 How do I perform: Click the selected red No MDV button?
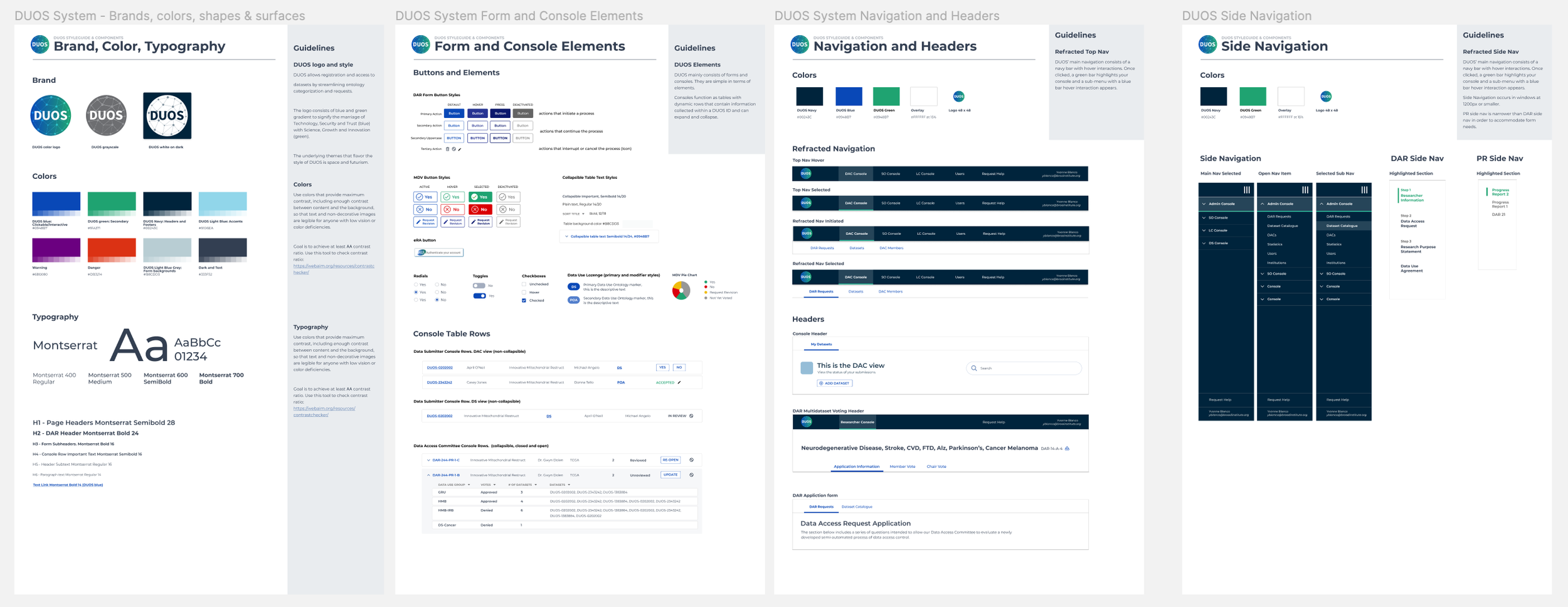(480, 210)
